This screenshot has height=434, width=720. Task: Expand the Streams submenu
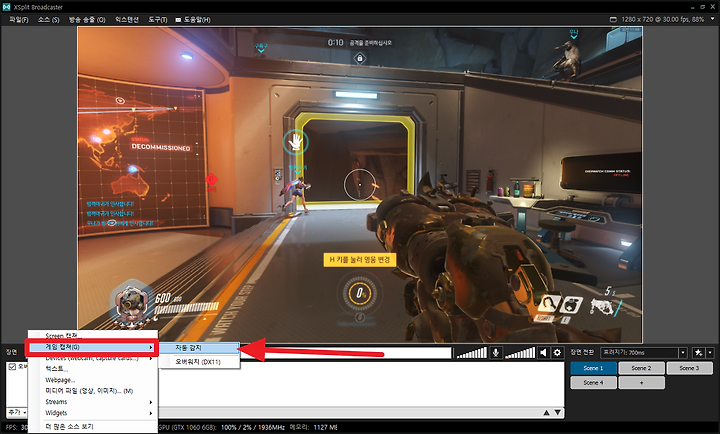click(92, 402)
